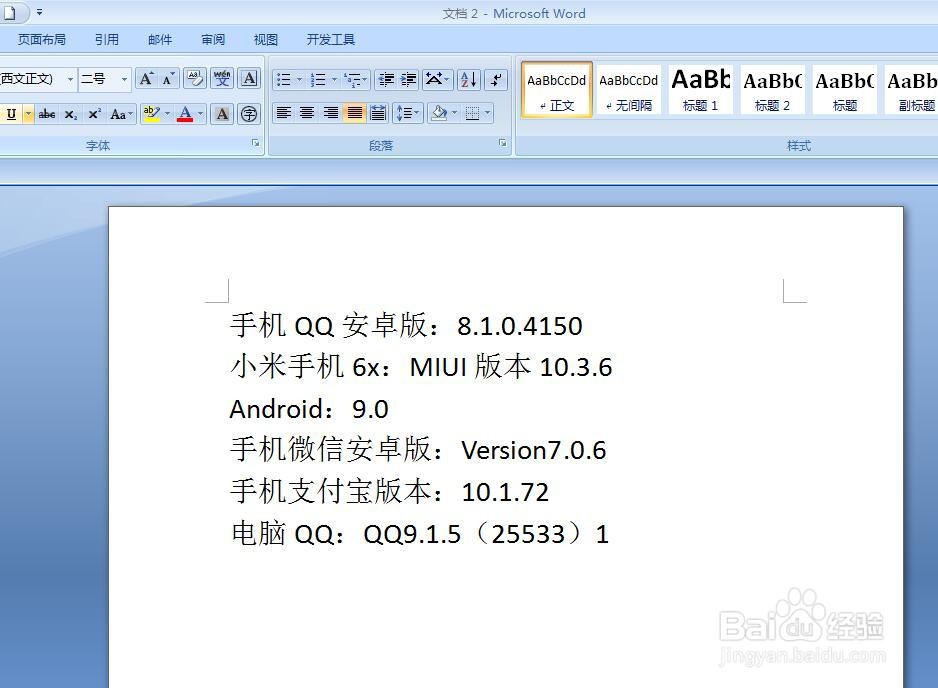Click line '手机支付宝版本：10.1.72'
938x688 pixels.
pyautogui.click(x=389, y=492)
